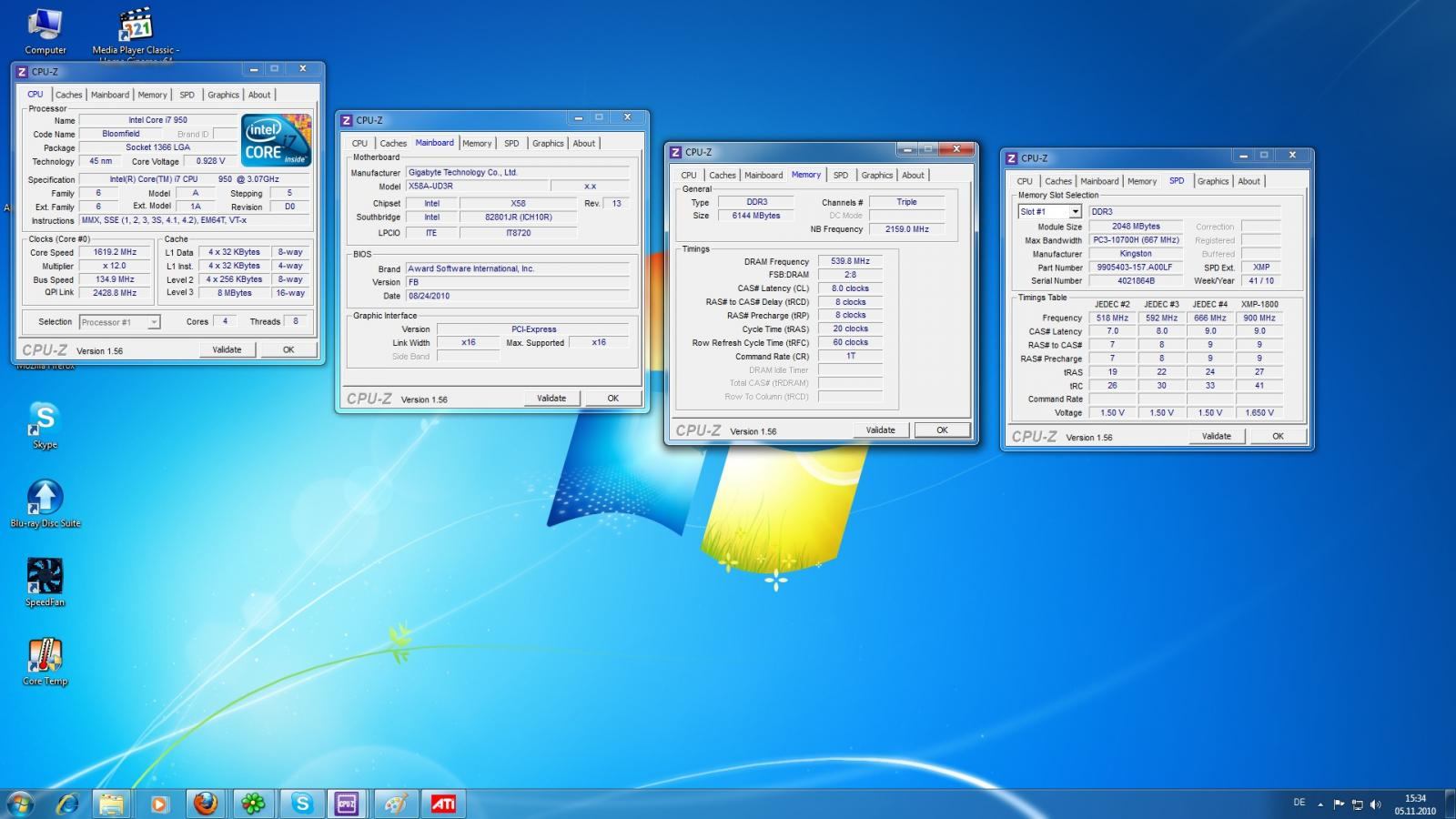This screenshot has height=819, width=1456.
Task: Click OK in the Mainboard window
Action: (612, 398)
